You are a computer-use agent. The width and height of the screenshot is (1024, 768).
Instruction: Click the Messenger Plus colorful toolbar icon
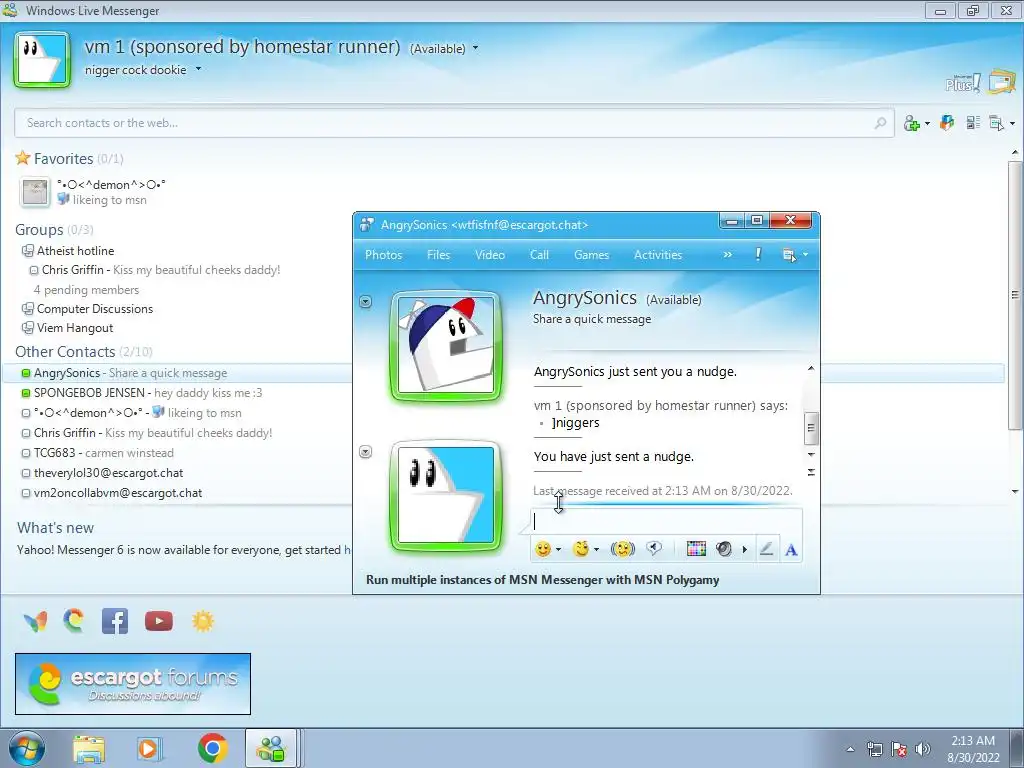click(x=947, y=122)
